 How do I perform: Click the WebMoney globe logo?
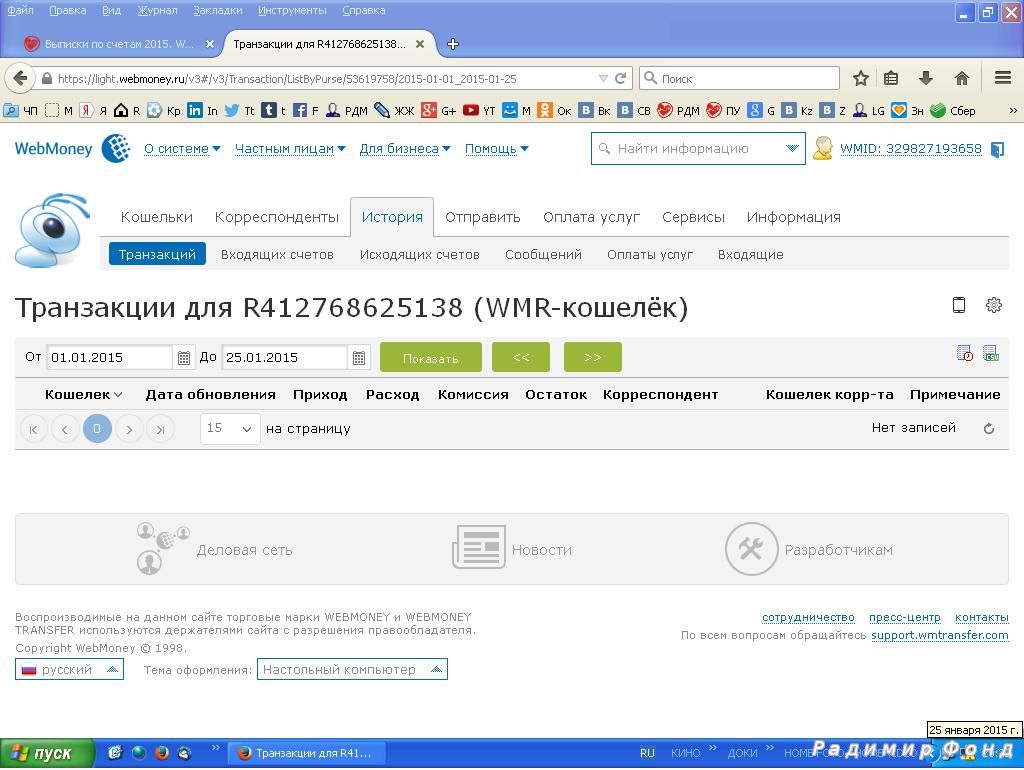(x=116, y=148)
